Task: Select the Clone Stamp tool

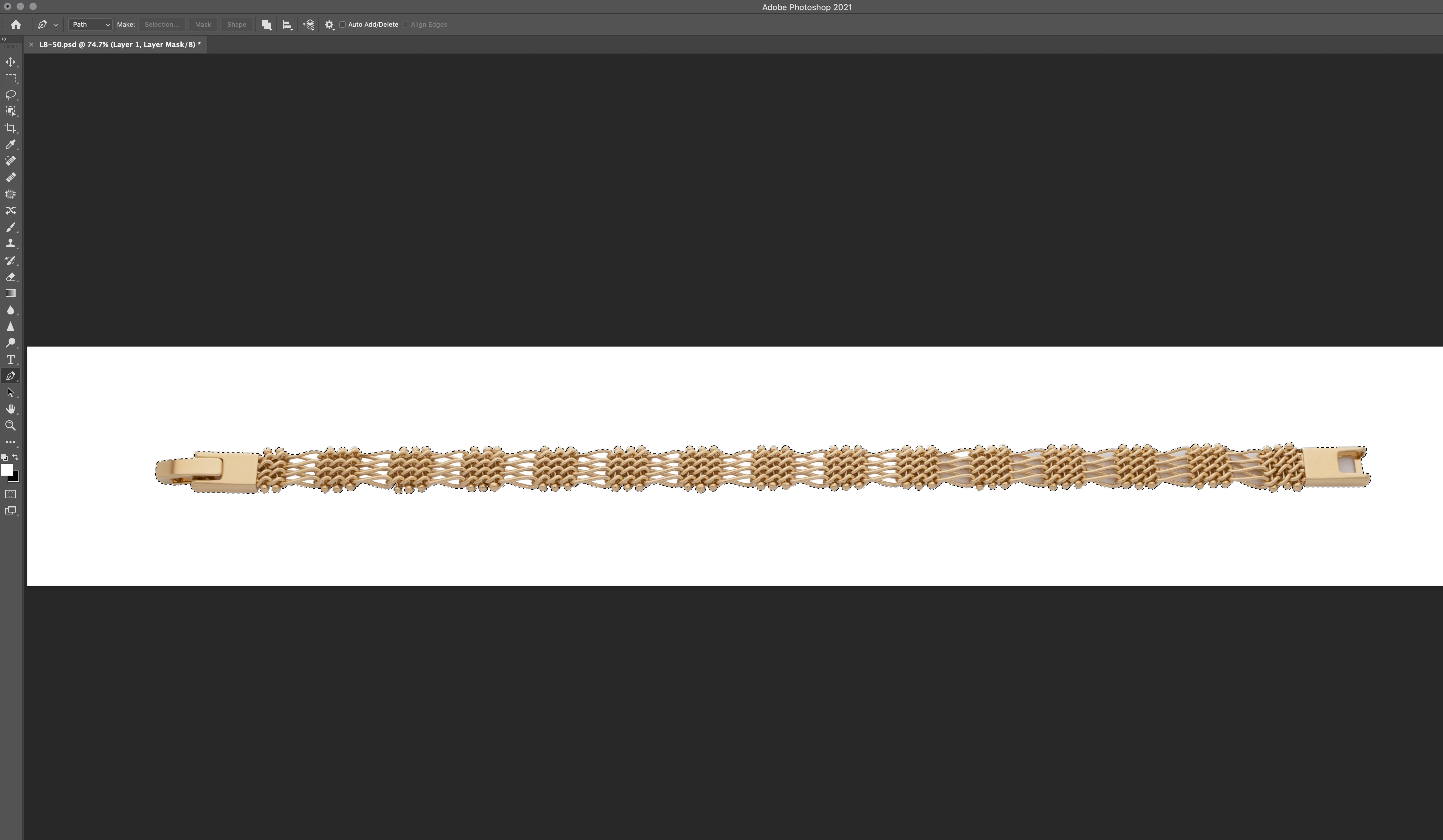Action: pyautogui.click(x=10, y=244)
